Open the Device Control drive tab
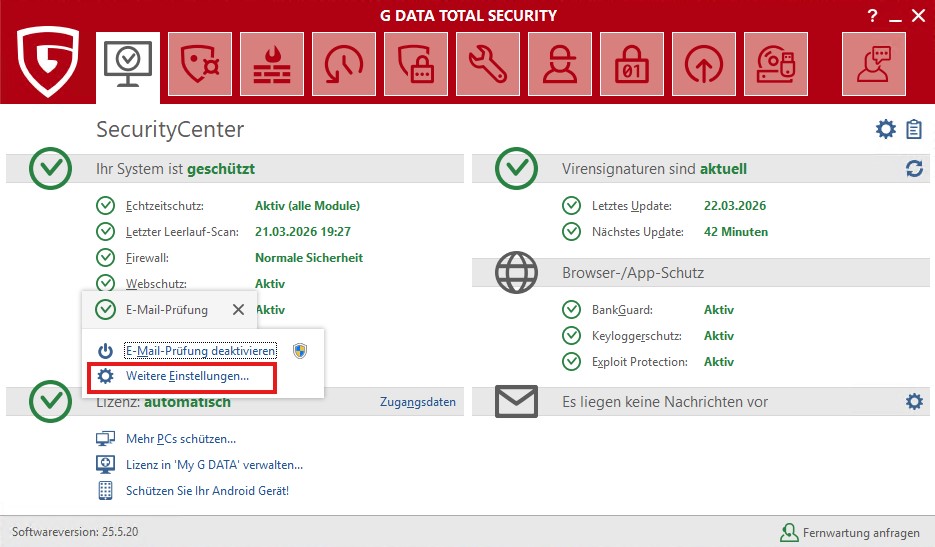Screen dimensions: 935x547 click(x=776, y=64)
